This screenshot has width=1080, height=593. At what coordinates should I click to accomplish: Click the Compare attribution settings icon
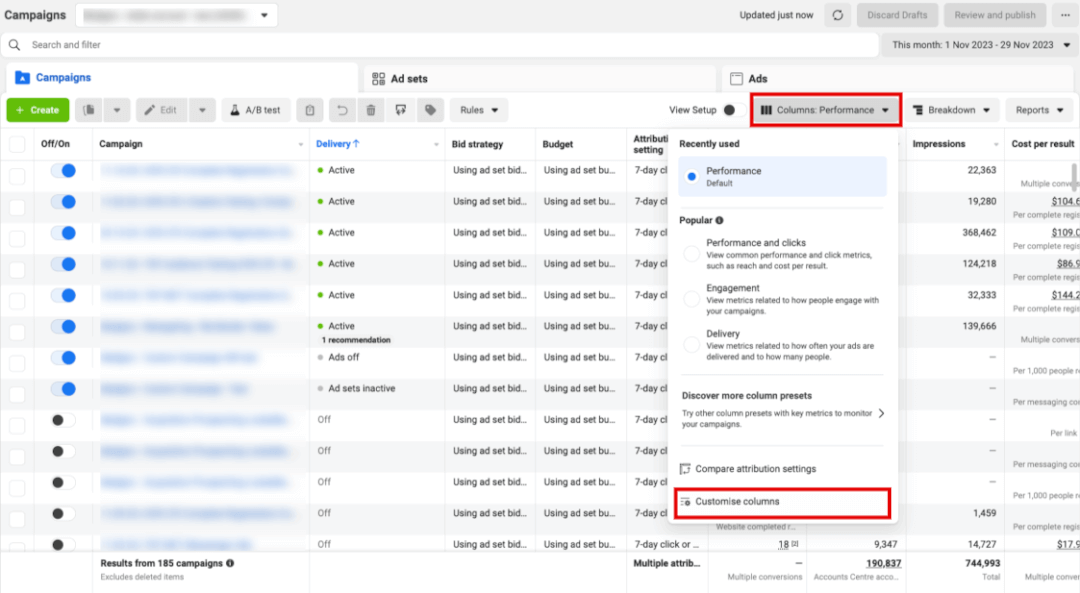coord(685,469)
